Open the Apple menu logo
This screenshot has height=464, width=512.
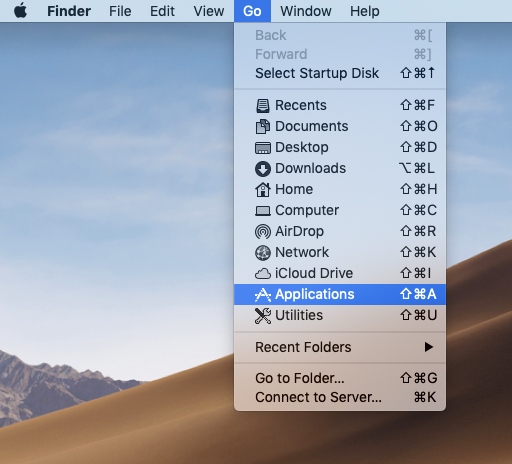pos(21,11)
